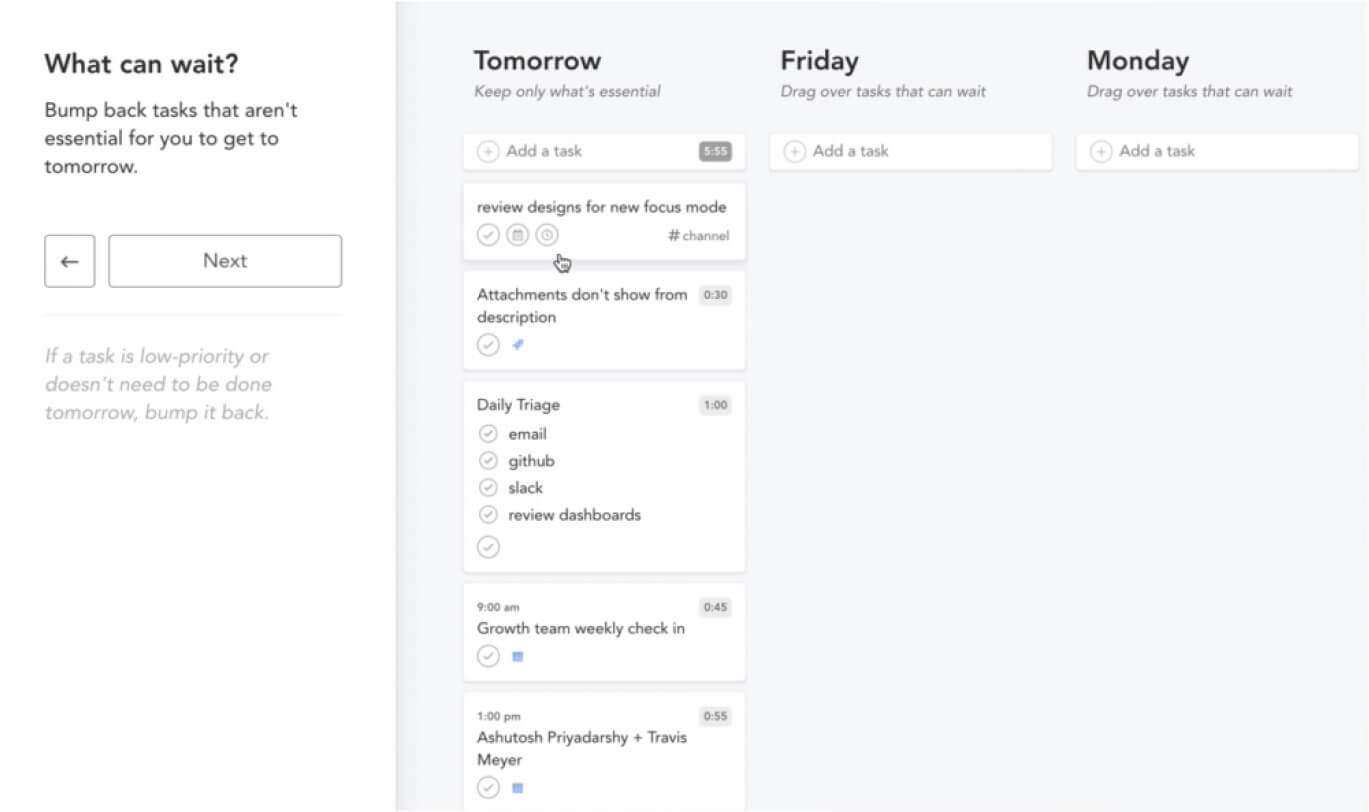Click the back arrow button

coord(69,261)
